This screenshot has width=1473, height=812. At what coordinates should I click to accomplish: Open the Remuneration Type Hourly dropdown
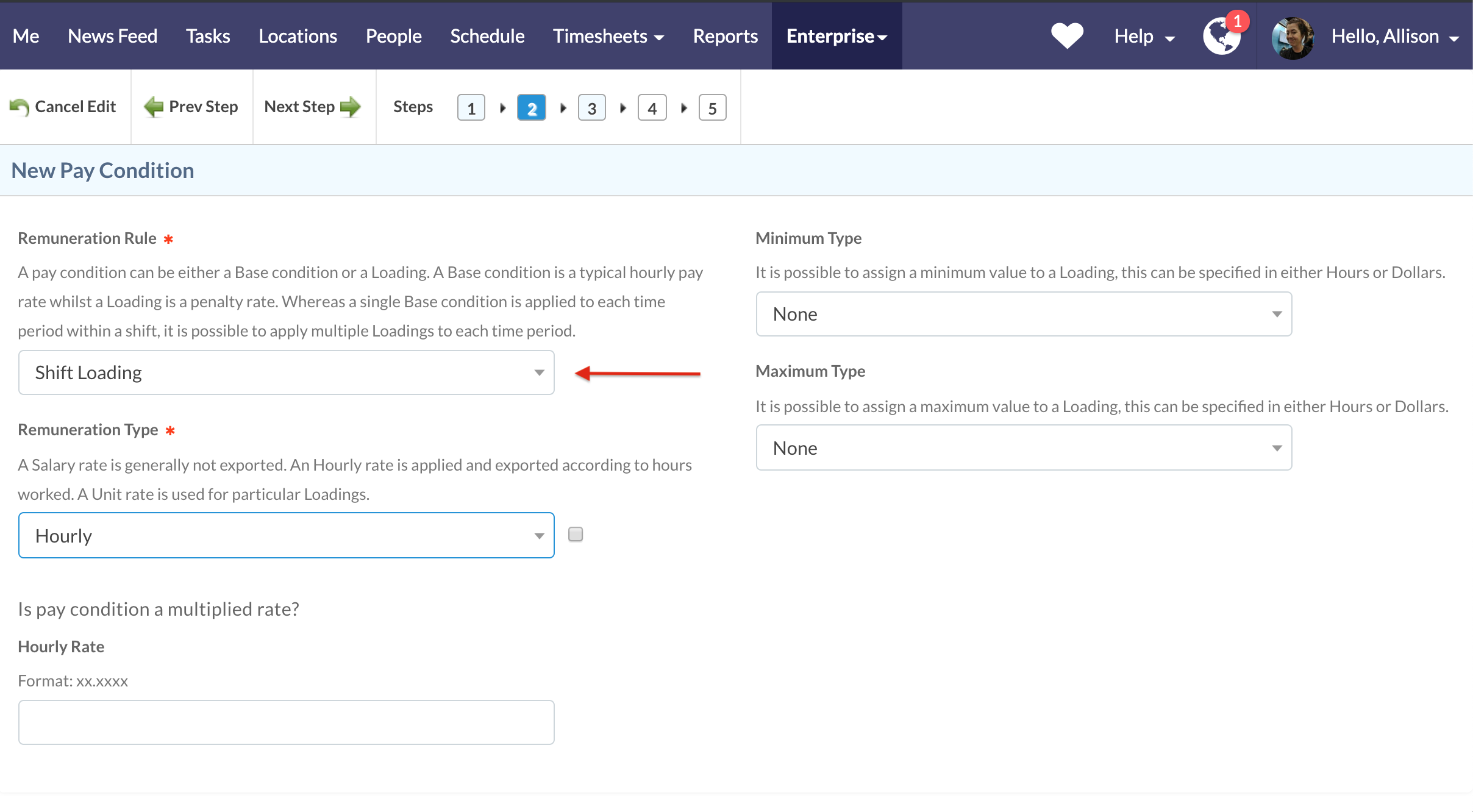click(x=286, y=536)
